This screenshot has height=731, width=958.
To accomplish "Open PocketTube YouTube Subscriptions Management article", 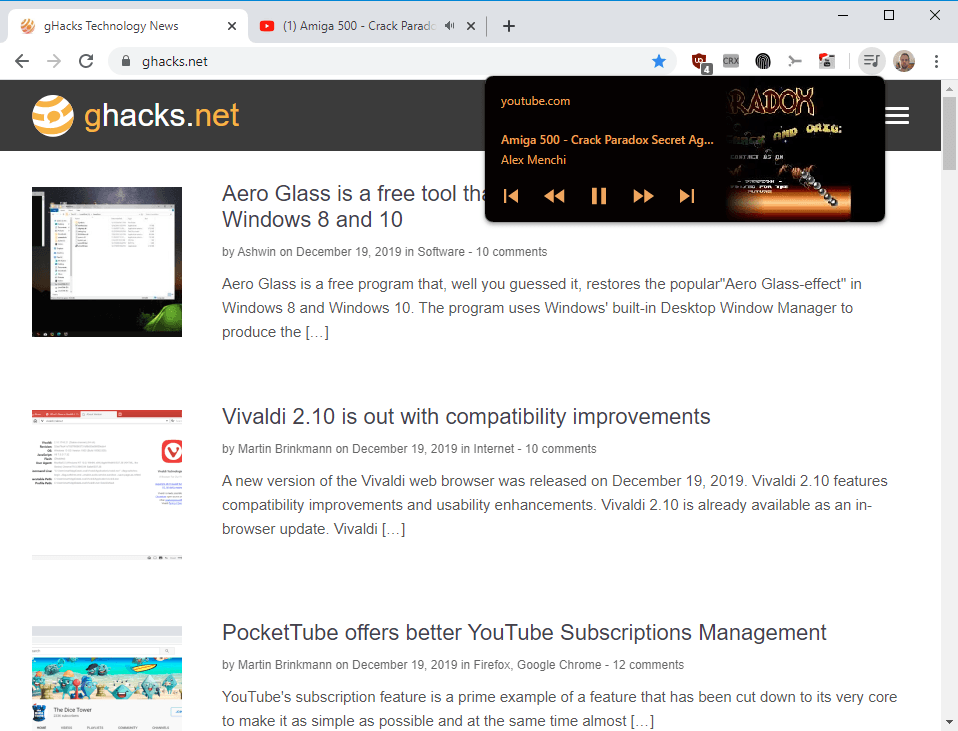I will point(524,633).
